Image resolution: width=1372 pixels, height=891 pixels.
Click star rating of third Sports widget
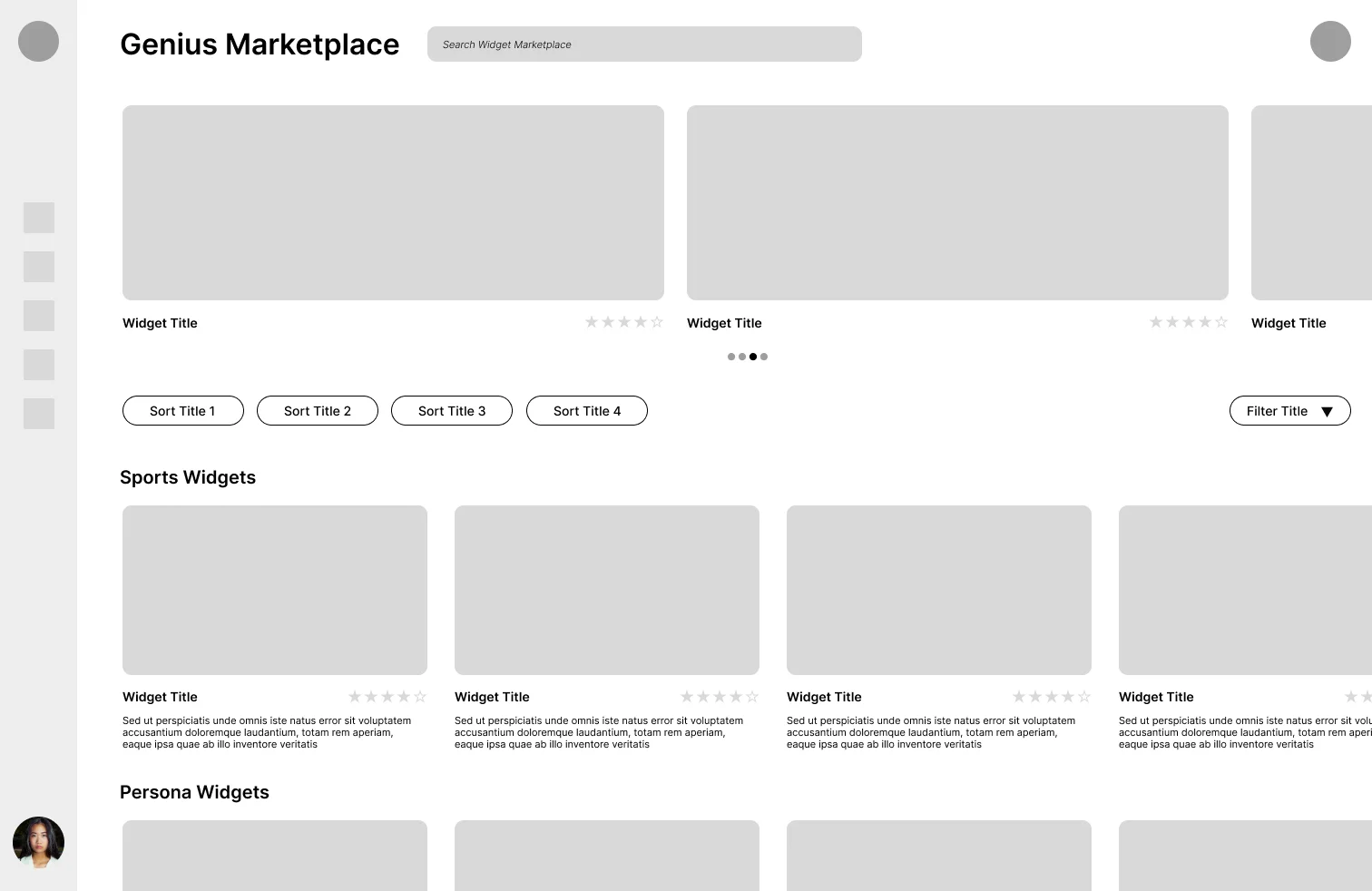point(1052,697)
